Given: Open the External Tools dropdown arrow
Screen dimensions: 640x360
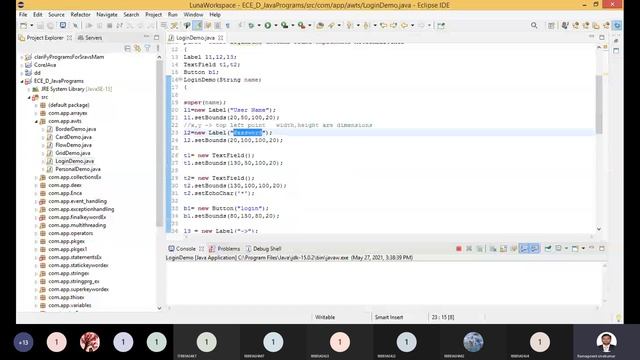Looking at the screenshot, I should [x=309, y=25].
